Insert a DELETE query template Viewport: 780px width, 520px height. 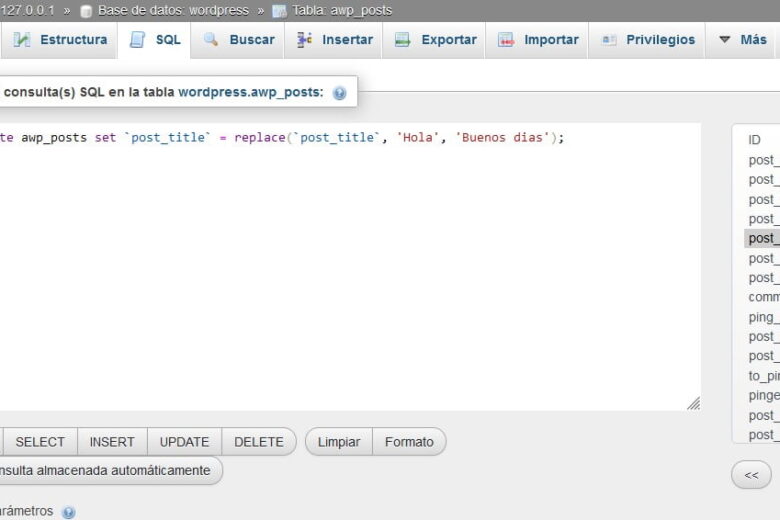click(x=259, y=442)
